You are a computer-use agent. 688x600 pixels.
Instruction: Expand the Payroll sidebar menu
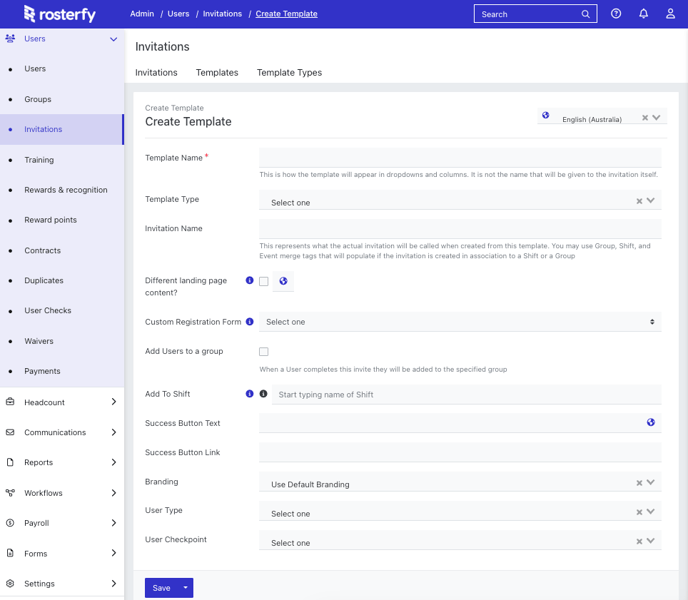(114, 523)
